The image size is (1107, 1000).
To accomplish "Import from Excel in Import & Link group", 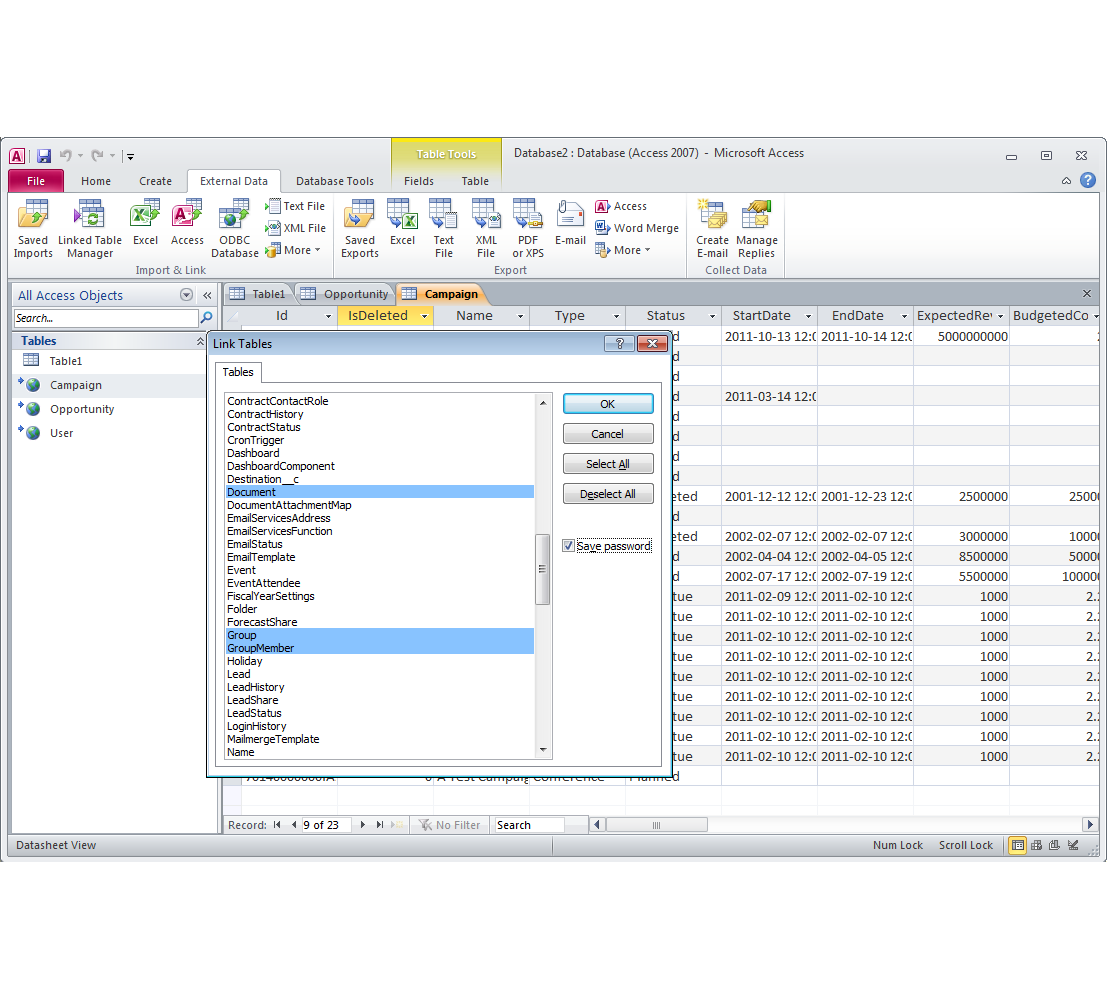I will point(145,223).
